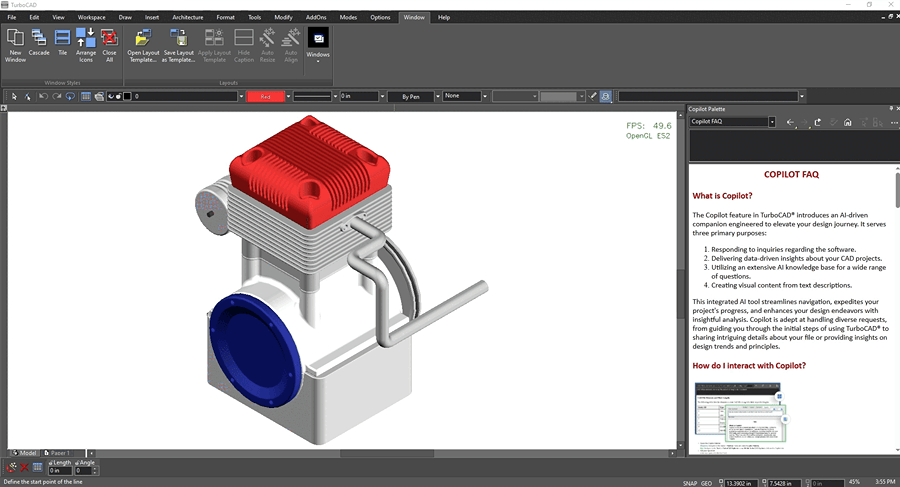Toggle SNAP mode in the status bar
The image size is (900, 487).
690,483
